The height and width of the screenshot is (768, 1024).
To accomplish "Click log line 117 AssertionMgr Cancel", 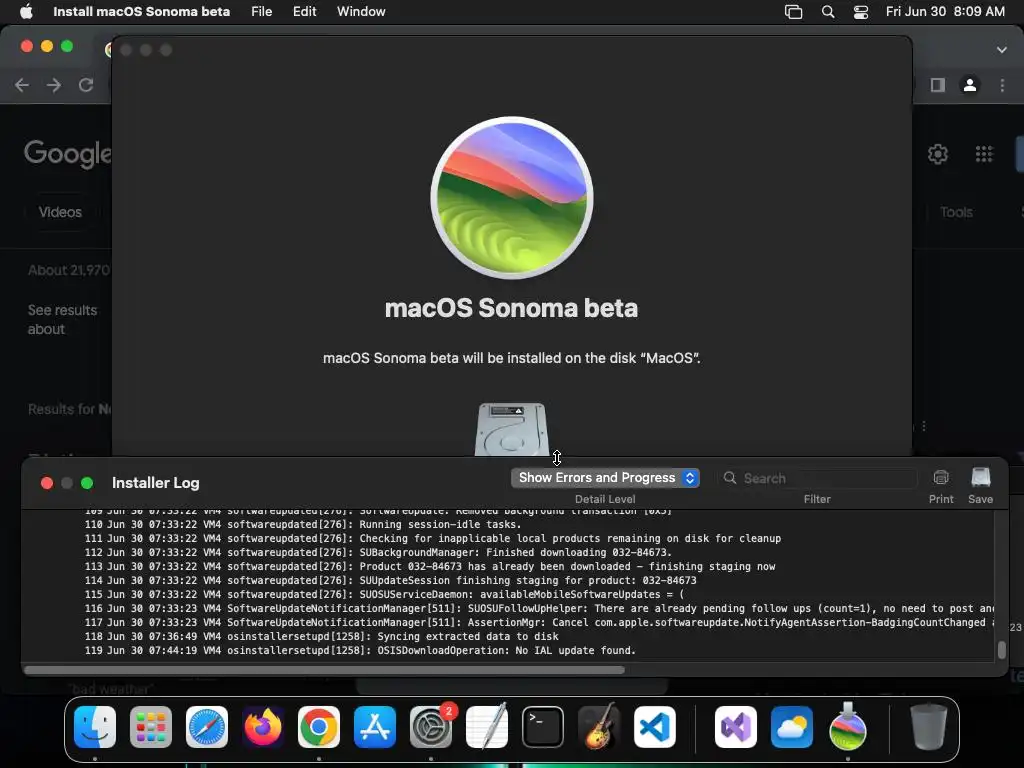I will [539, 623].
